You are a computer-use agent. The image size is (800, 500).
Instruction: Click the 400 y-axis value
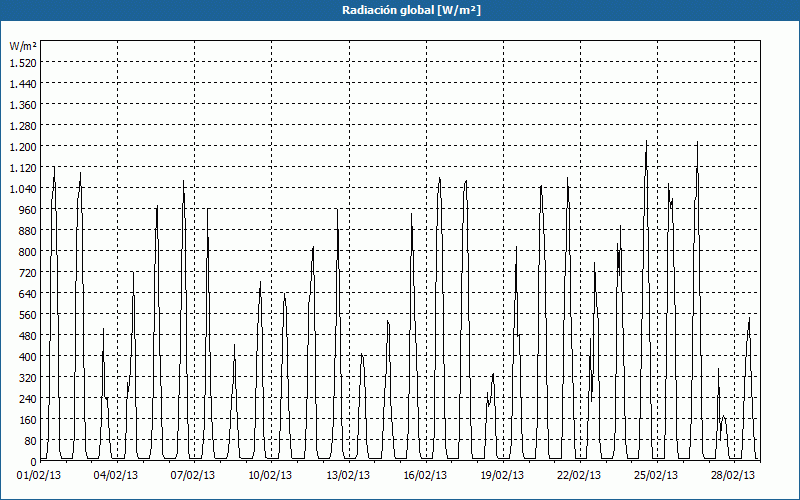click(28, 357)
